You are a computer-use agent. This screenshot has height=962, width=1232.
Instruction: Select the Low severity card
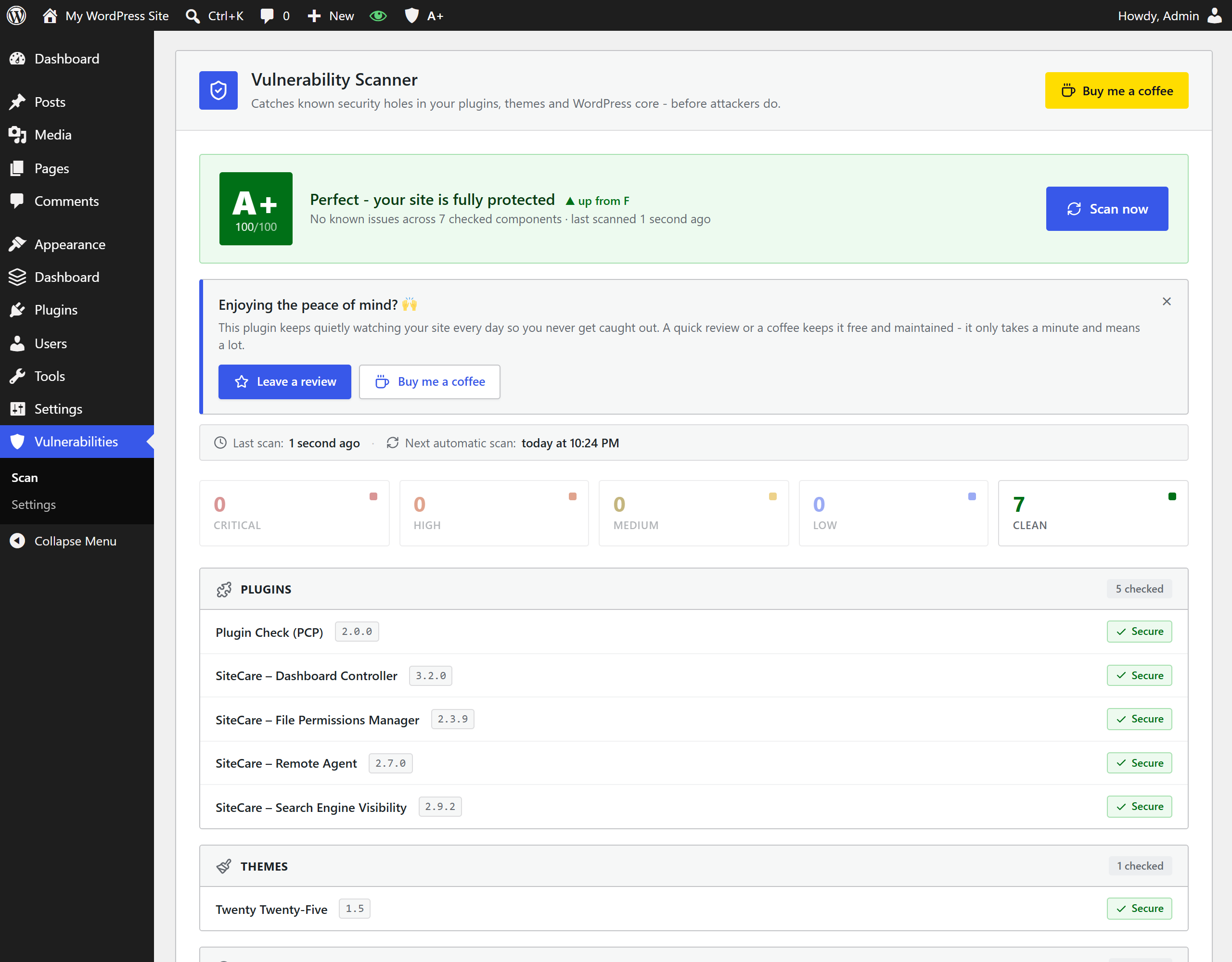pos(894,513)
